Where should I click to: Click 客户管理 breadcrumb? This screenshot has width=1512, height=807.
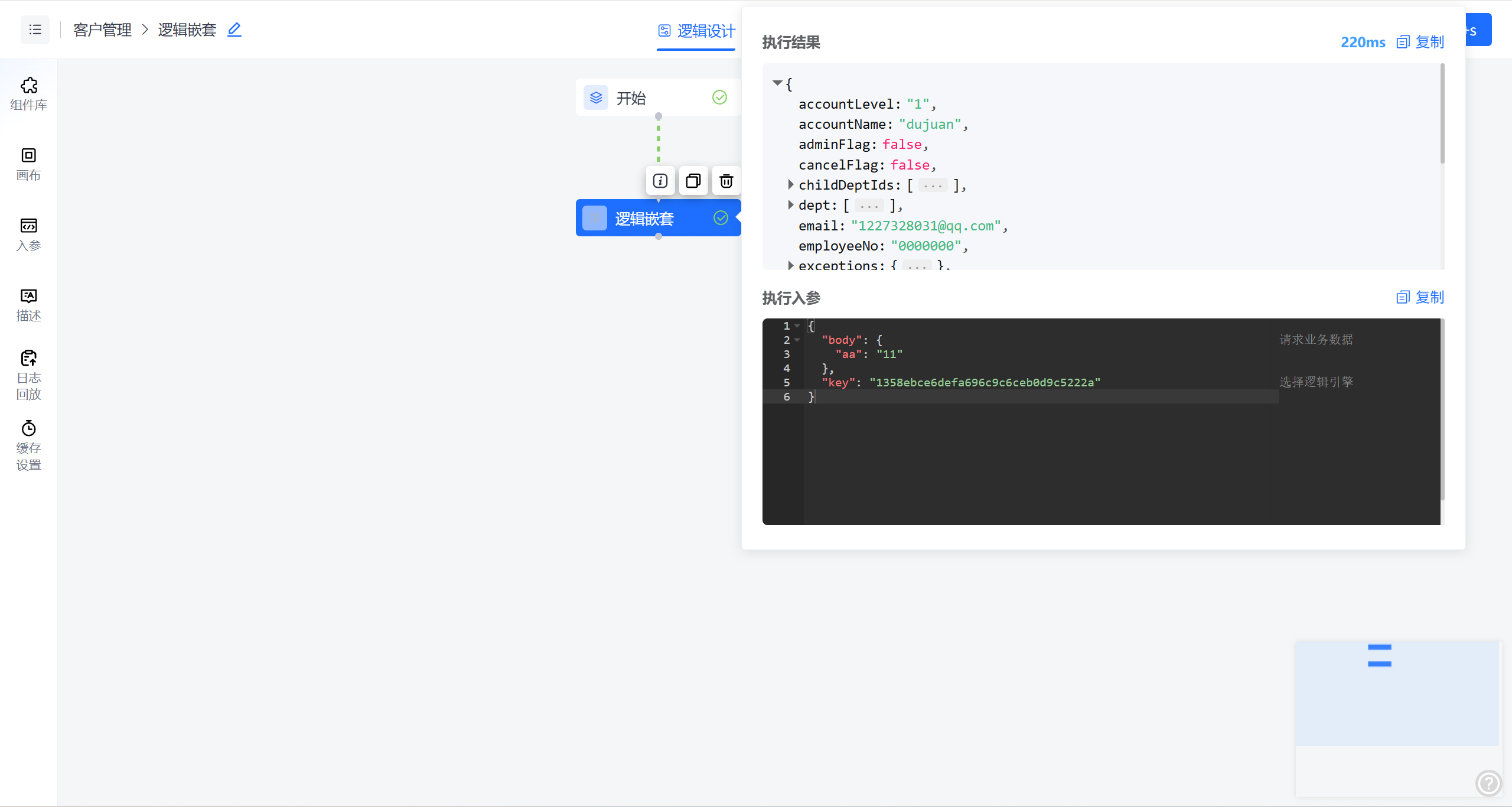tap(102, 30)
